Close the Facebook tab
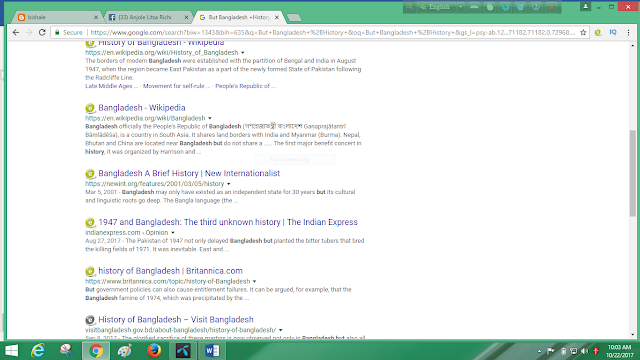This screenshot has height=360, width=640. point(186,17)
